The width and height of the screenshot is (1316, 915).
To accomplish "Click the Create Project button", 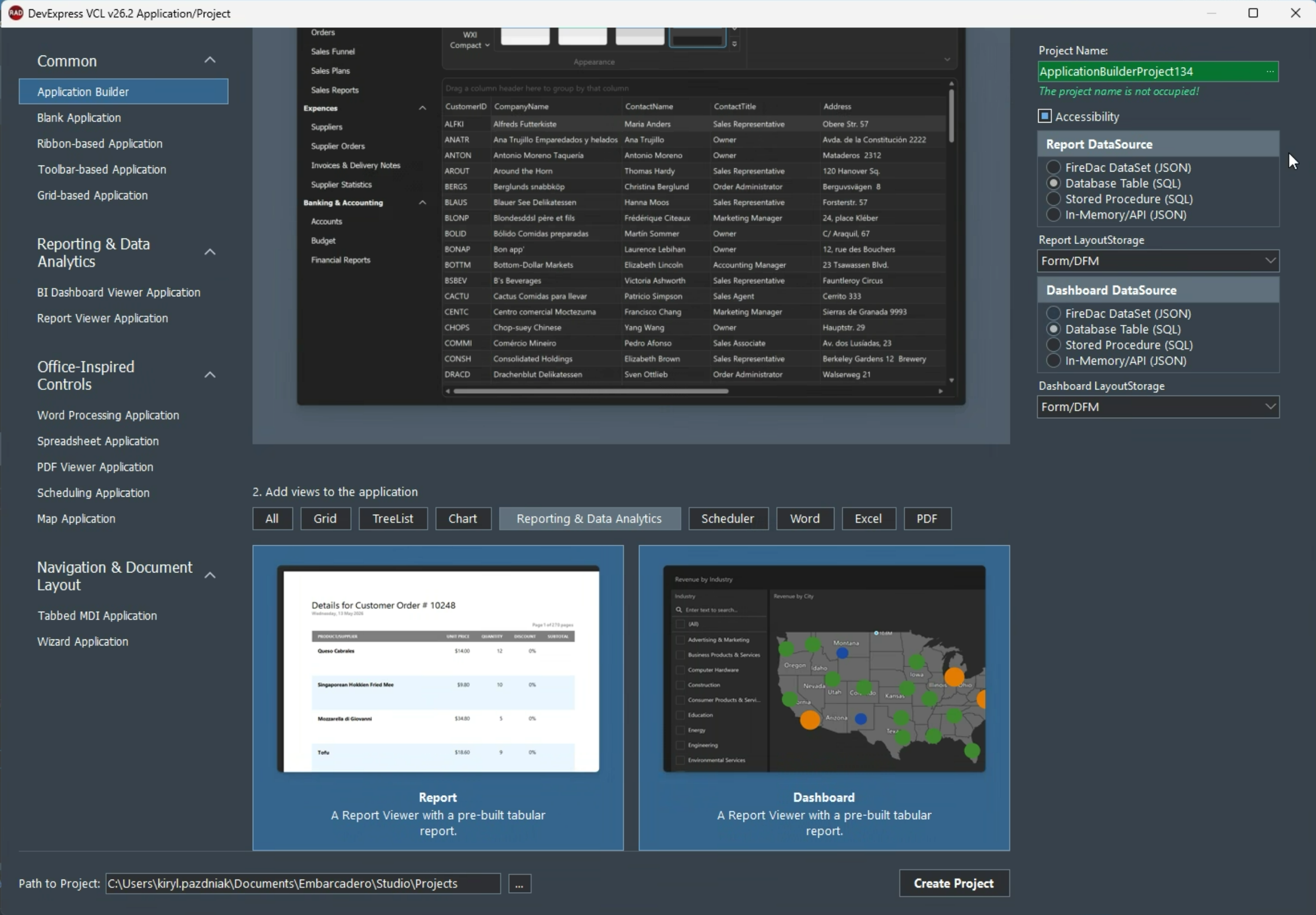I will tap(954, 883).
